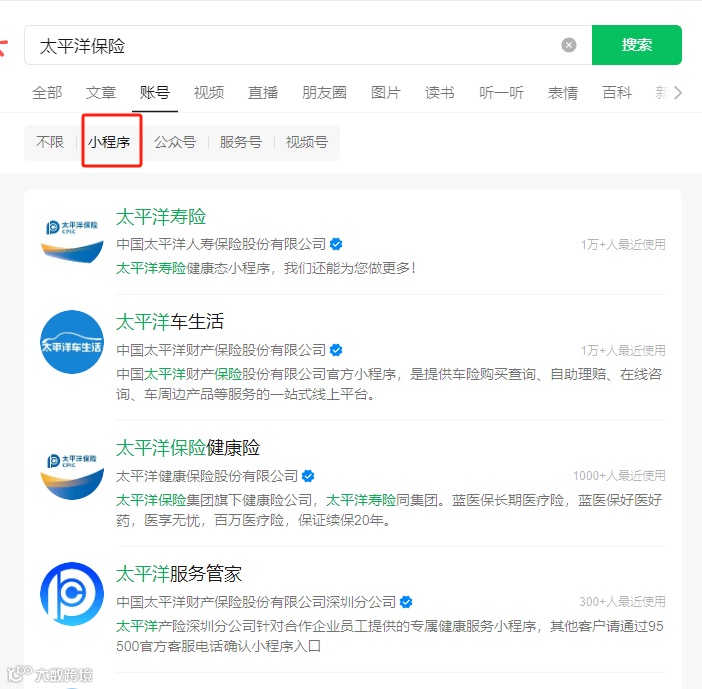The height and width of the screenshot is (689, 702).
Task: Click the text 太平洋健康保险股份有限公司
Action: coord(207,476)
